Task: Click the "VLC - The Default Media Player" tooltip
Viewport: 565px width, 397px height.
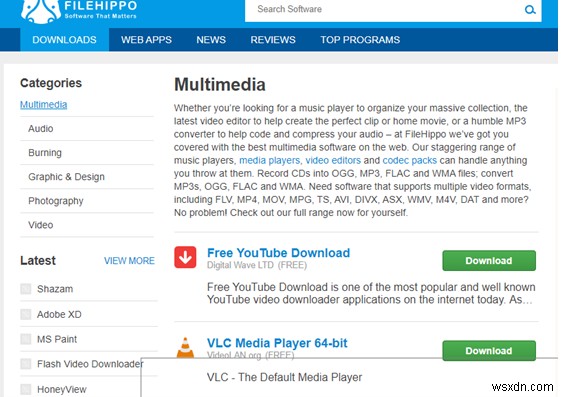Action: point(285,377)
